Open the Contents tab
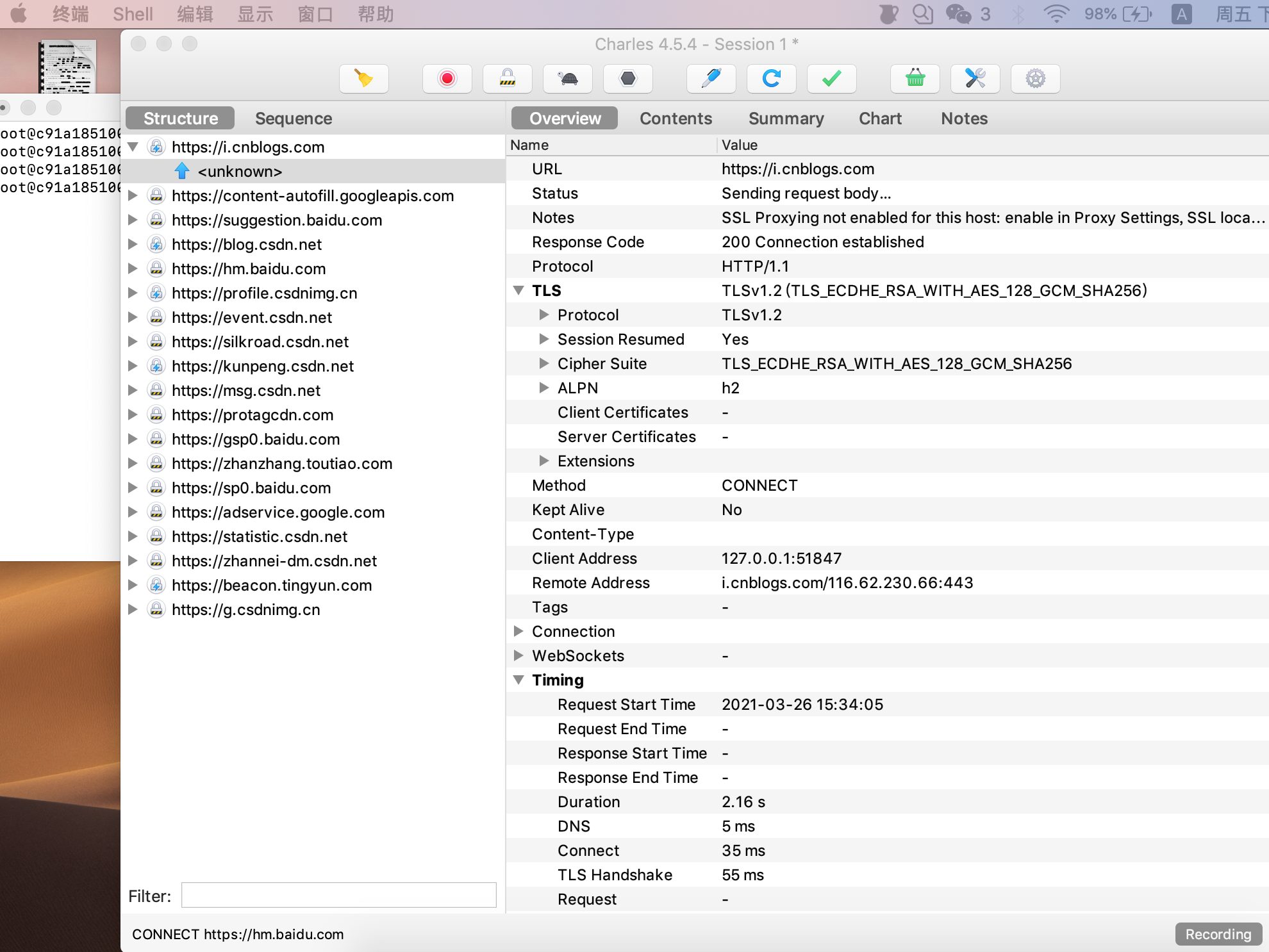Image resolution: width=1269 pixels, height=952 pixels. 675,119
